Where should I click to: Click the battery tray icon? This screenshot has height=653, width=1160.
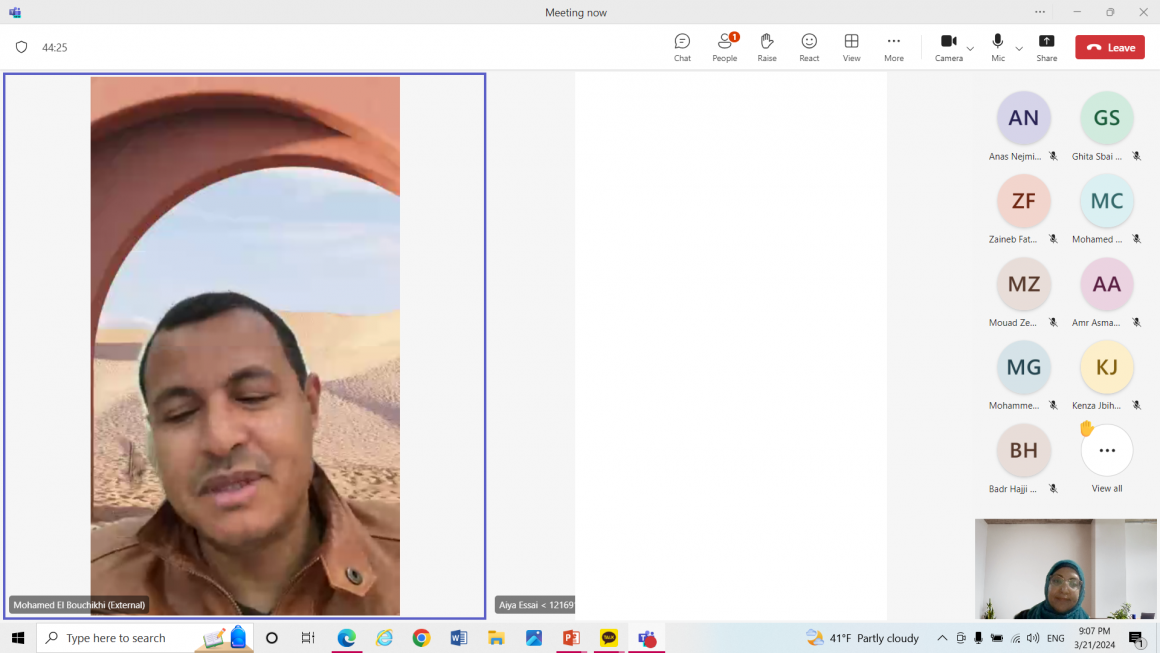tap(997, 637)
